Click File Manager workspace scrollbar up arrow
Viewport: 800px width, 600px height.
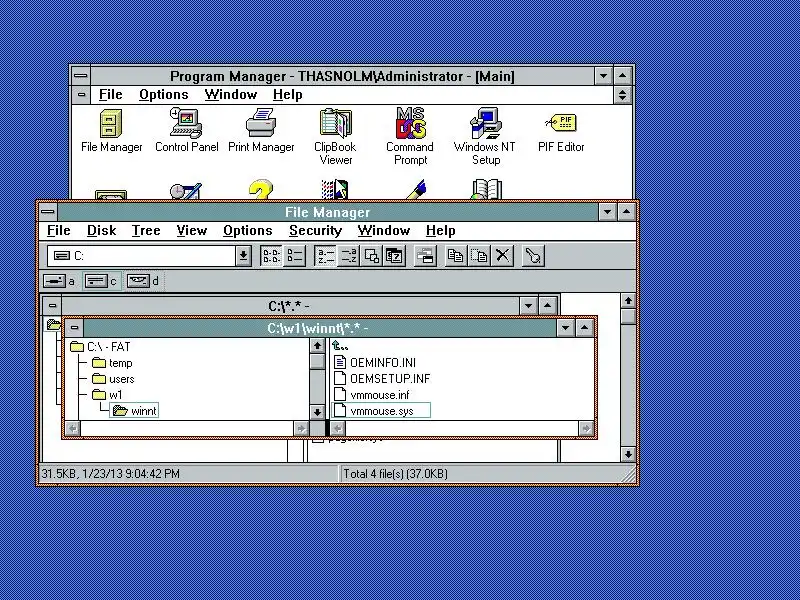point(628,301)
